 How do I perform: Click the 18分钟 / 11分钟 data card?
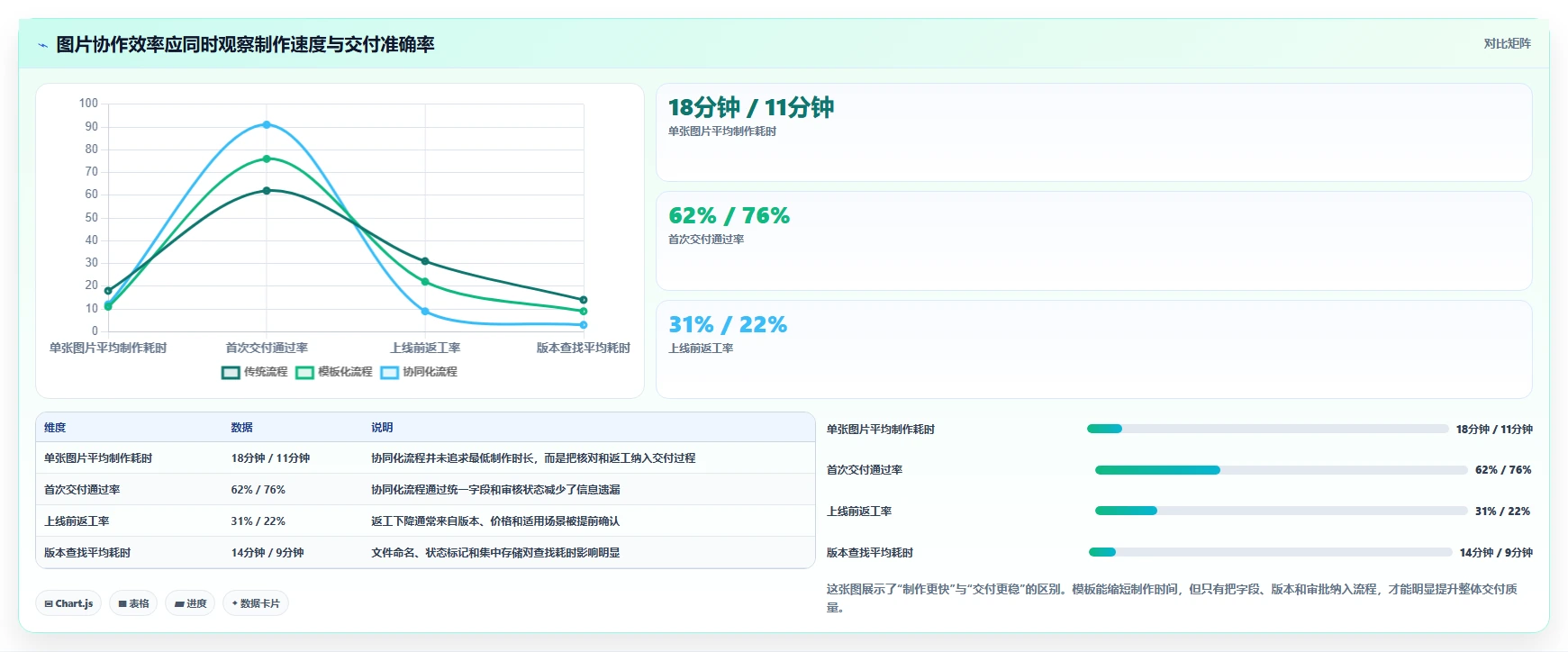(x=1093, y=132)
